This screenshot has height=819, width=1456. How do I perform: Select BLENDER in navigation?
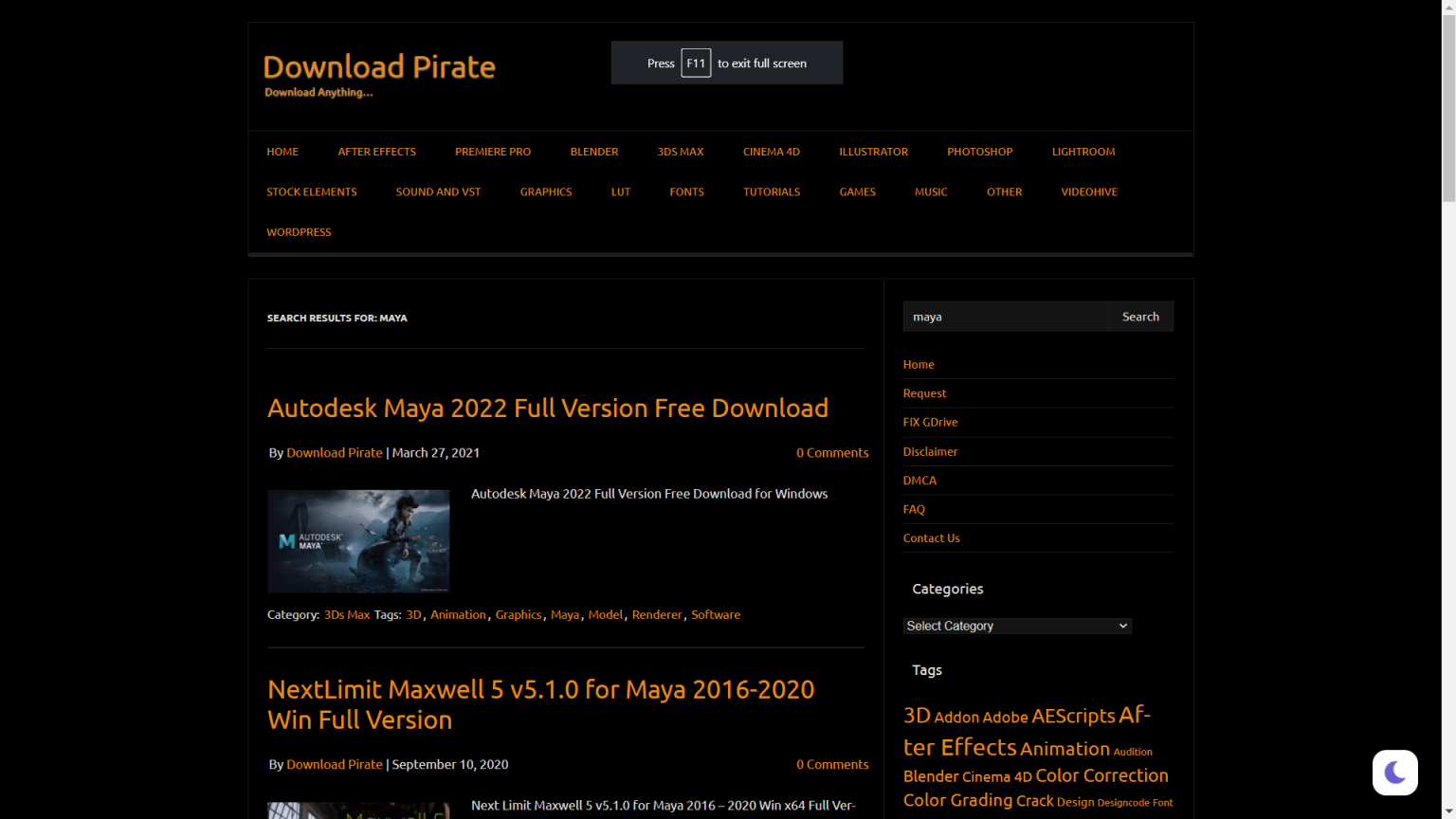point(594,152)
